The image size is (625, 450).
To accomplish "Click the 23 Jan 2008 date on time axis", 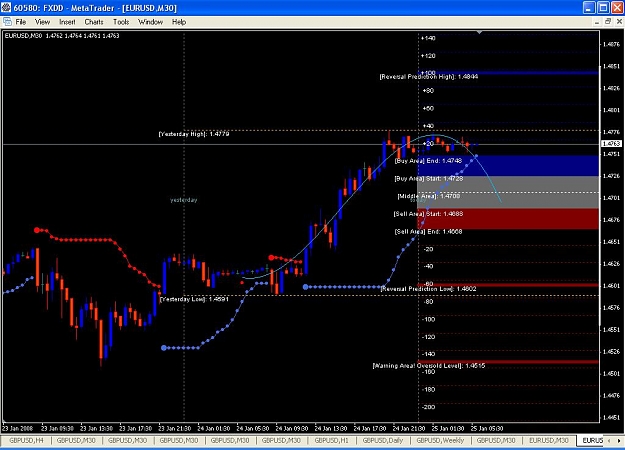I will tap(18, 428).
